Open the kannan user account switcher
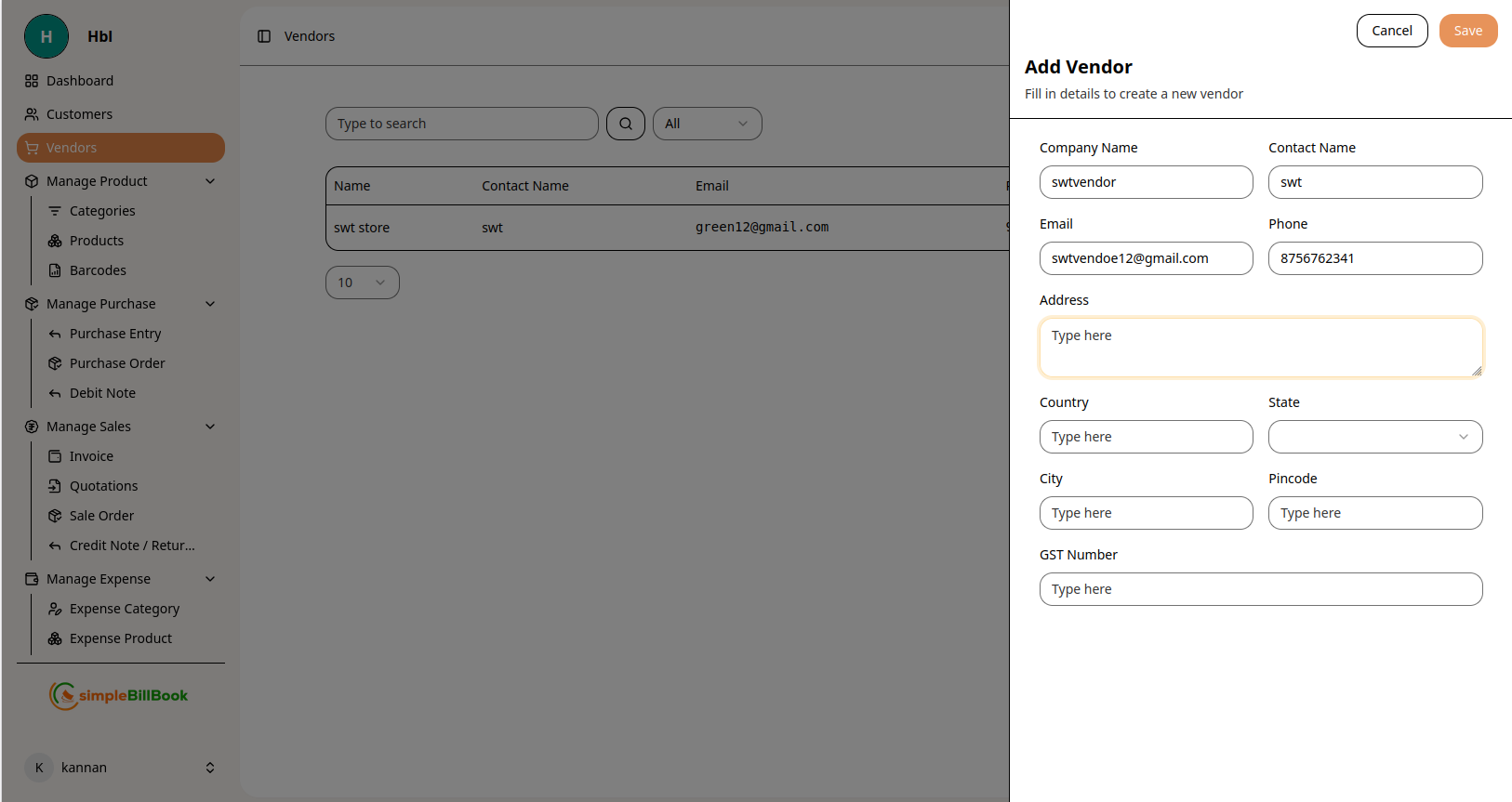This screenshot has height=802, width=1512. 210,768
